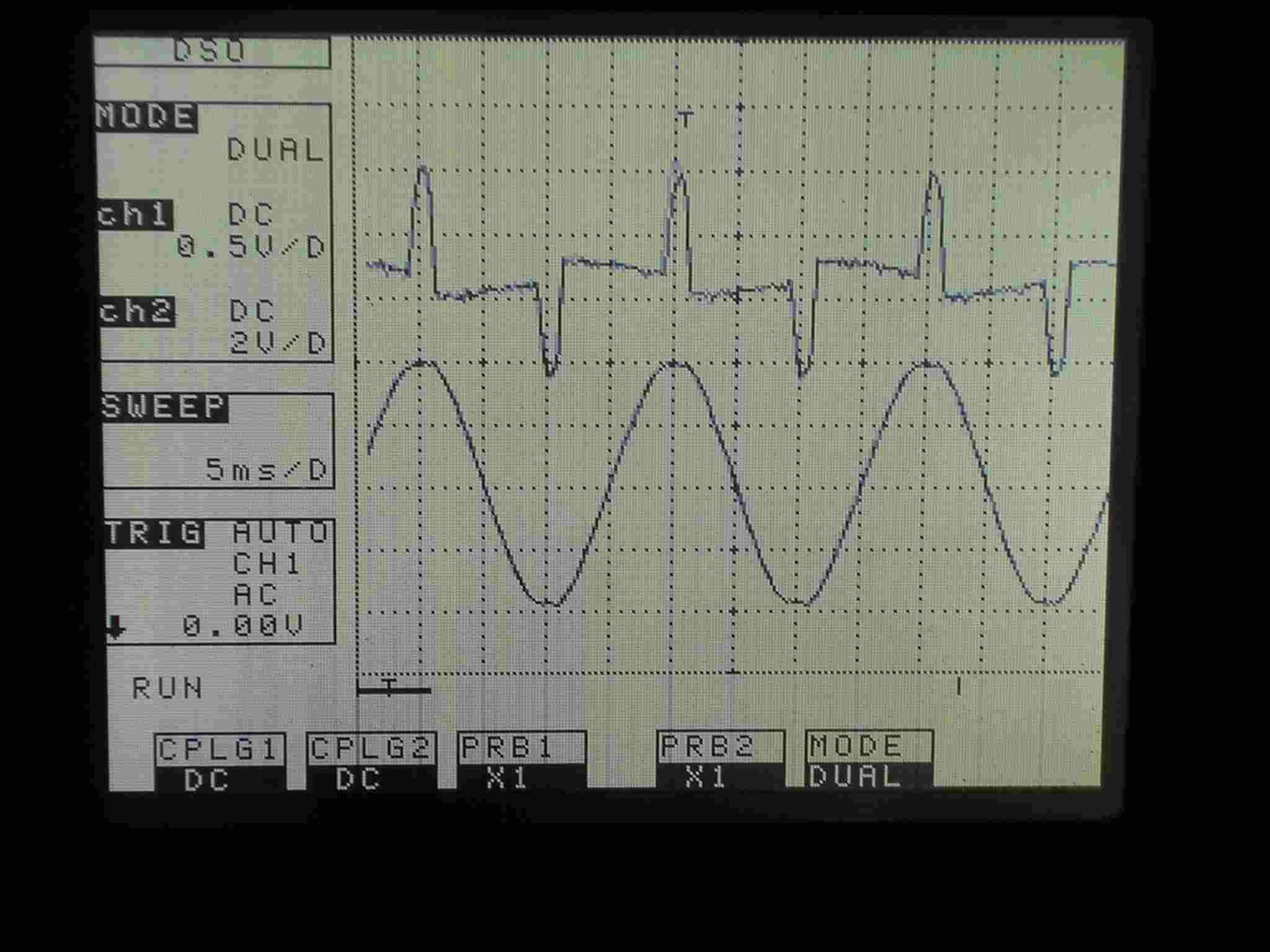Click the DC coupling text beside ch2
Viewport: 1270px width, 952px height.
(x=252, y=311)
